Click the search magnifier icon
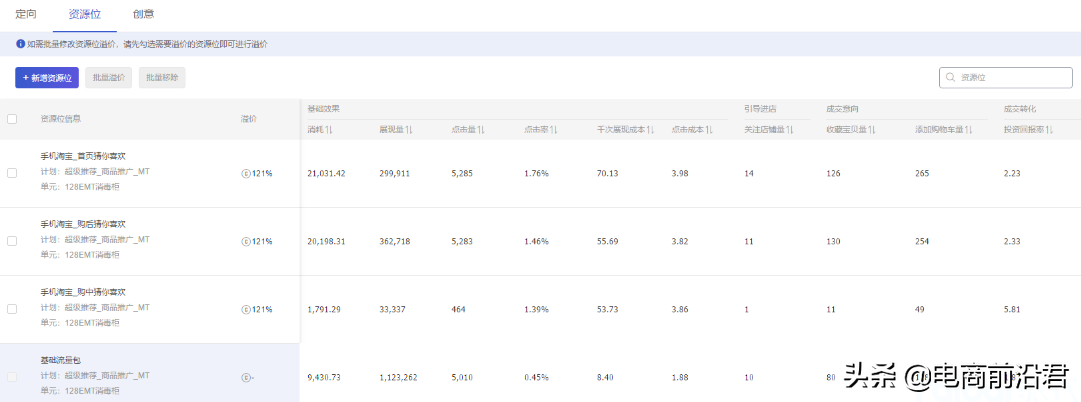Image resolution: width=1081 pixels, height=402 pixels. pos(951,77)
